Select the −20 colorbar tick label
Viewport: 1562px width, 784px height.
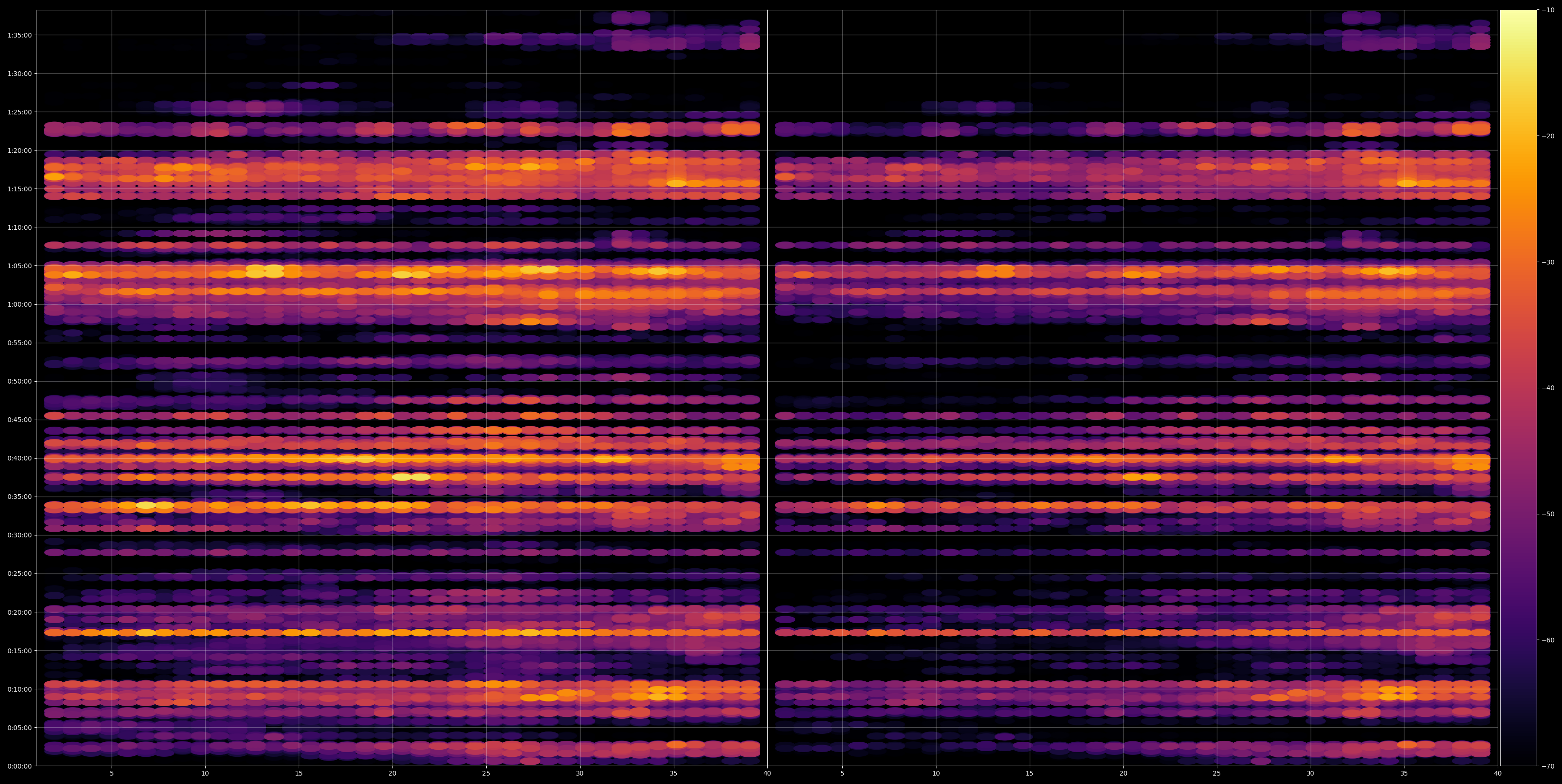coord(1547,136)
